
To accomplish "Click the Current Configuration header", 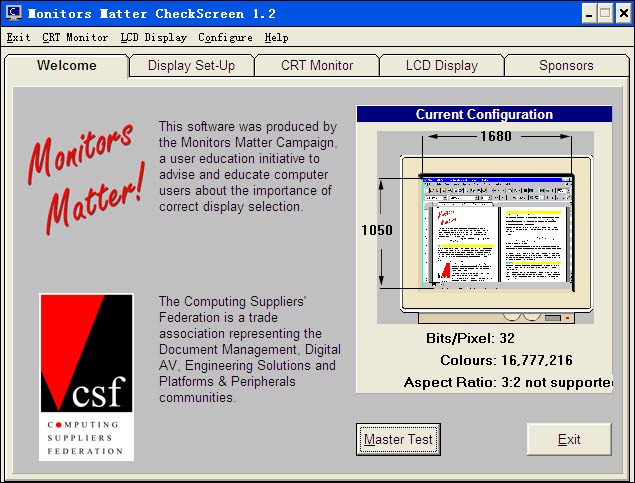I will 484,114.
